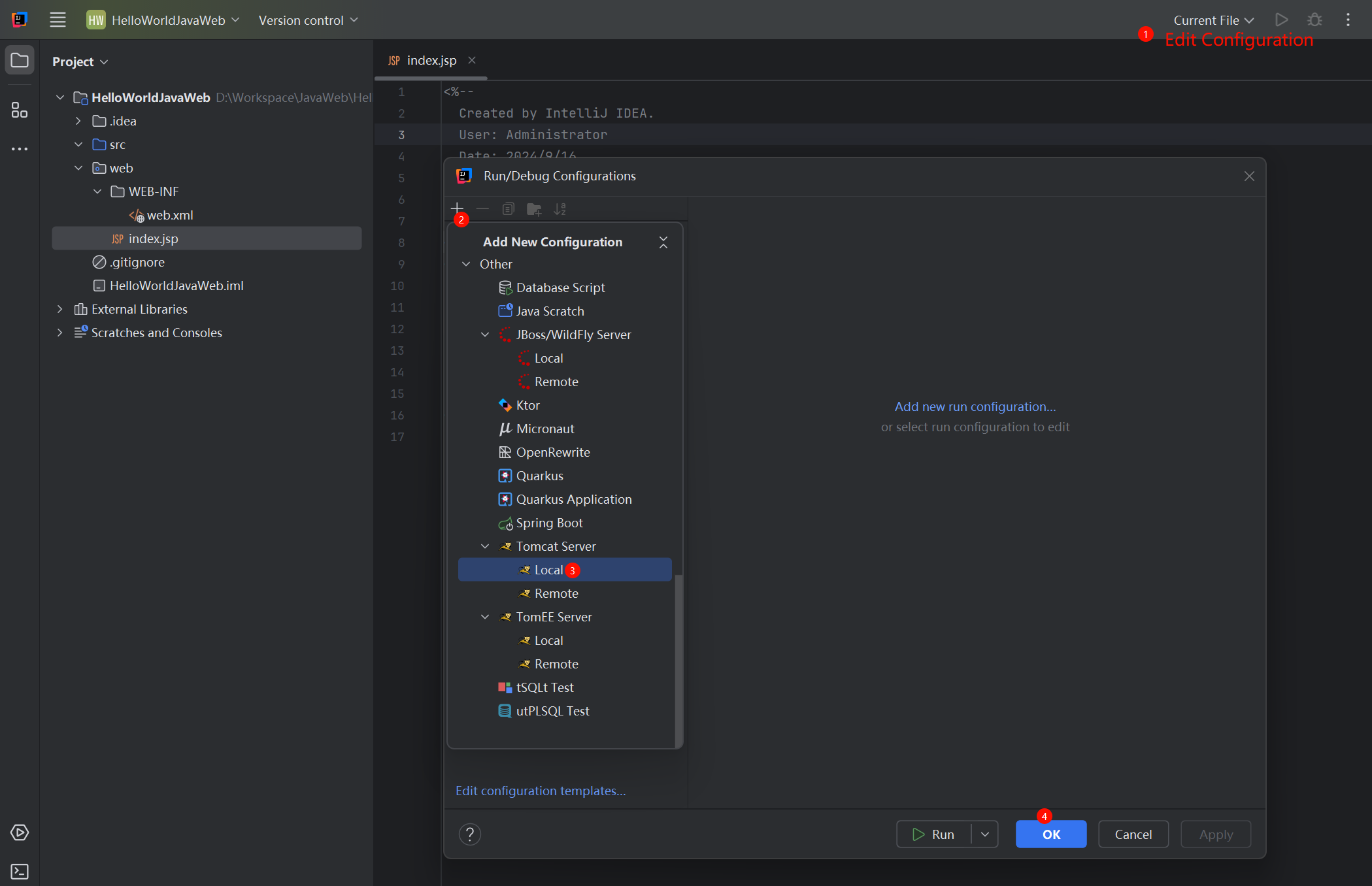
Task: Click the help question mark button
Action: coord(469,834)
